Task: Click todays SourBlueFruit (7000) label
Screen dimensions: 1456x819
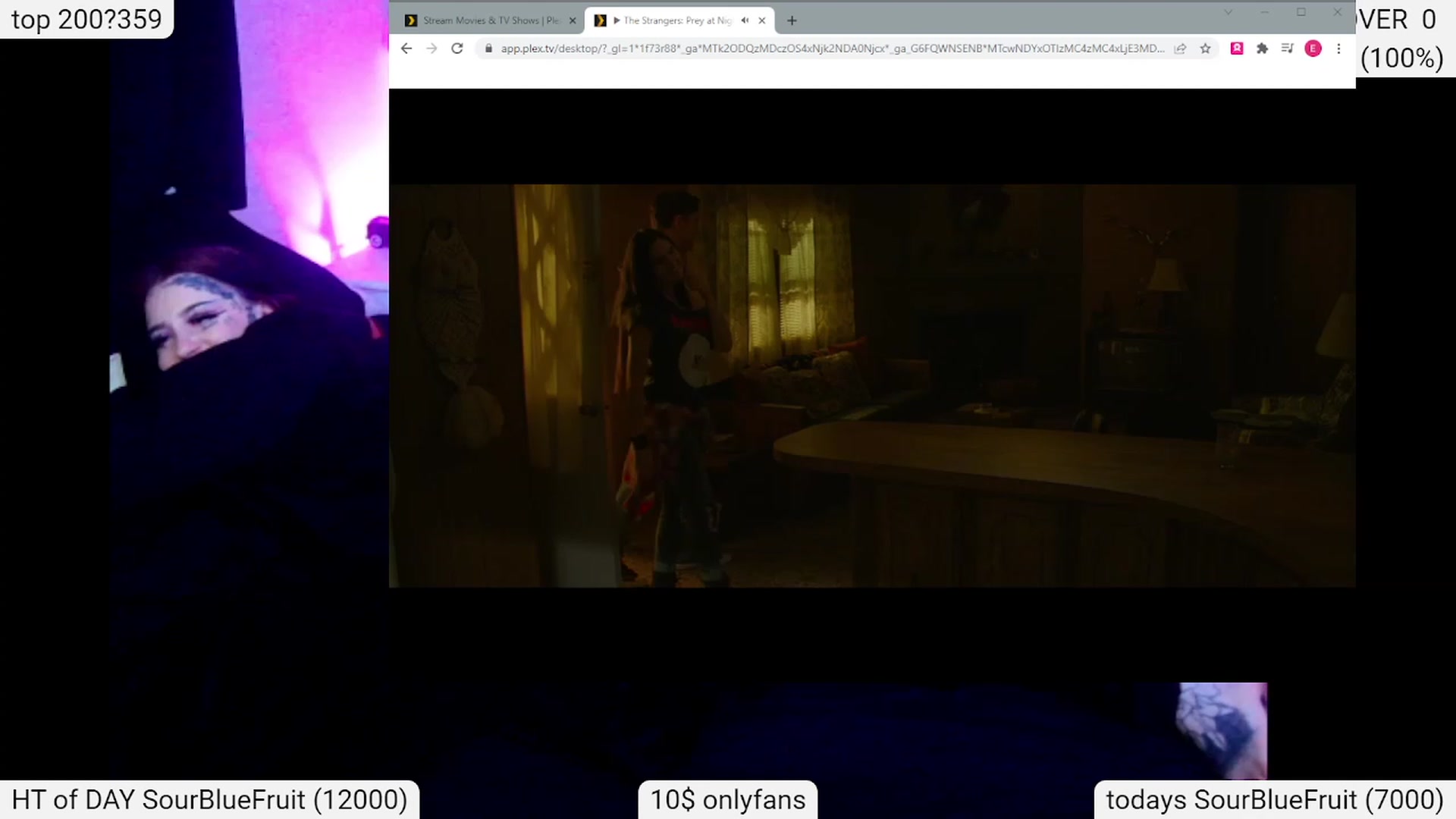Action: [x=1275, y=799]
